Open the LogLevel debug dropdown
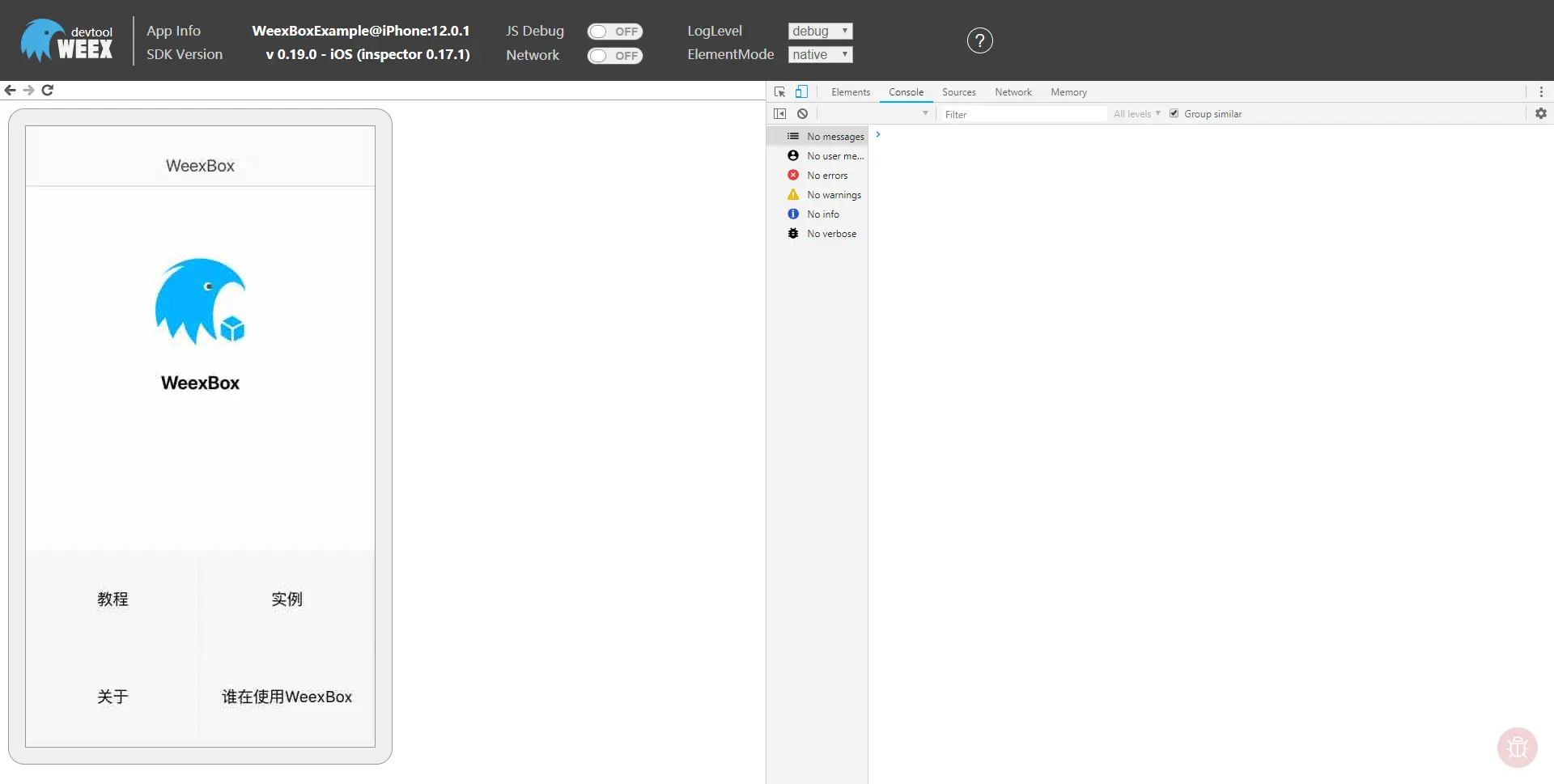The width and height of the screenshot is (1554, 784). [820, 31]
